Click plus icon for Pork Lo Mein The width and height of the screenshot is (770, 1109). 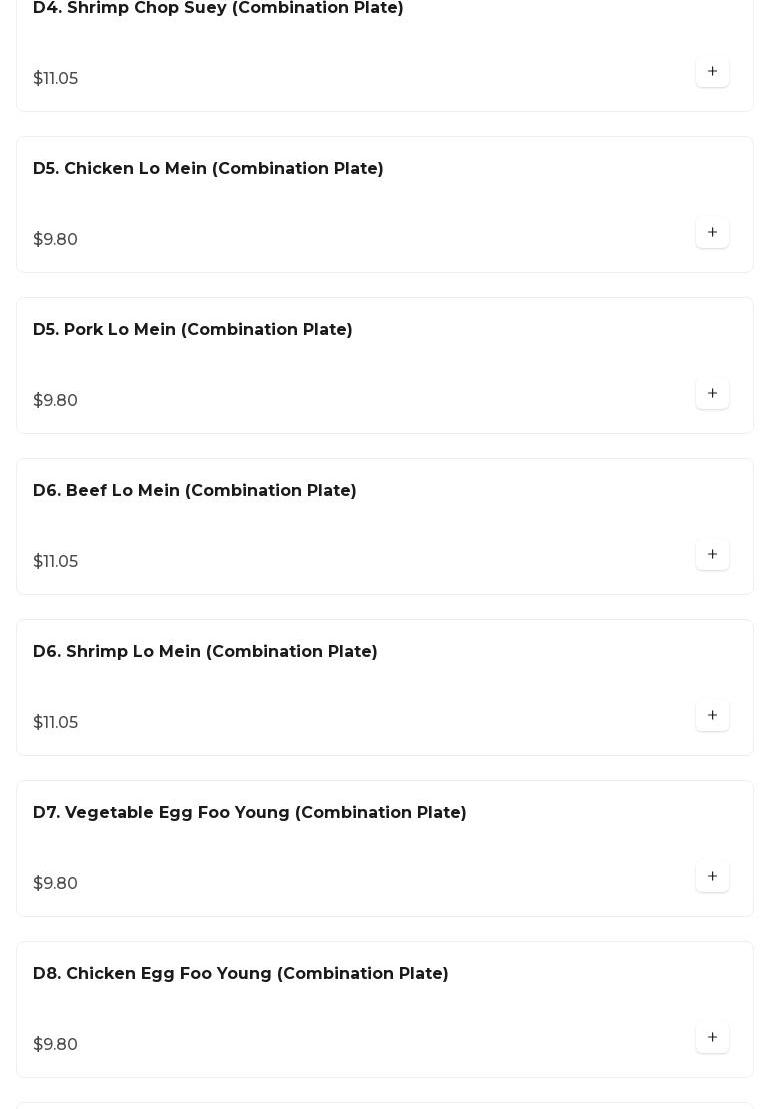[x=712, y=394]
